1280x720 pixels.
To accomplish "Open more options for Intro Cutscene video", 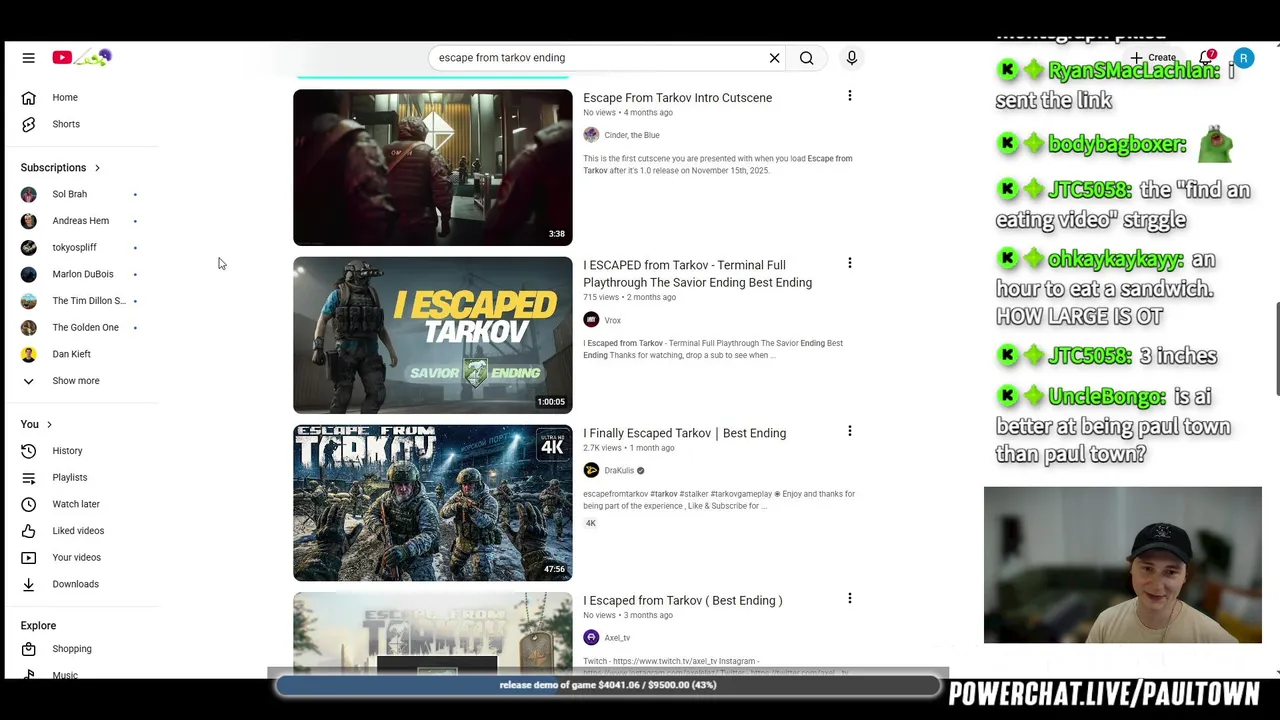I will [x=850, y=96].
